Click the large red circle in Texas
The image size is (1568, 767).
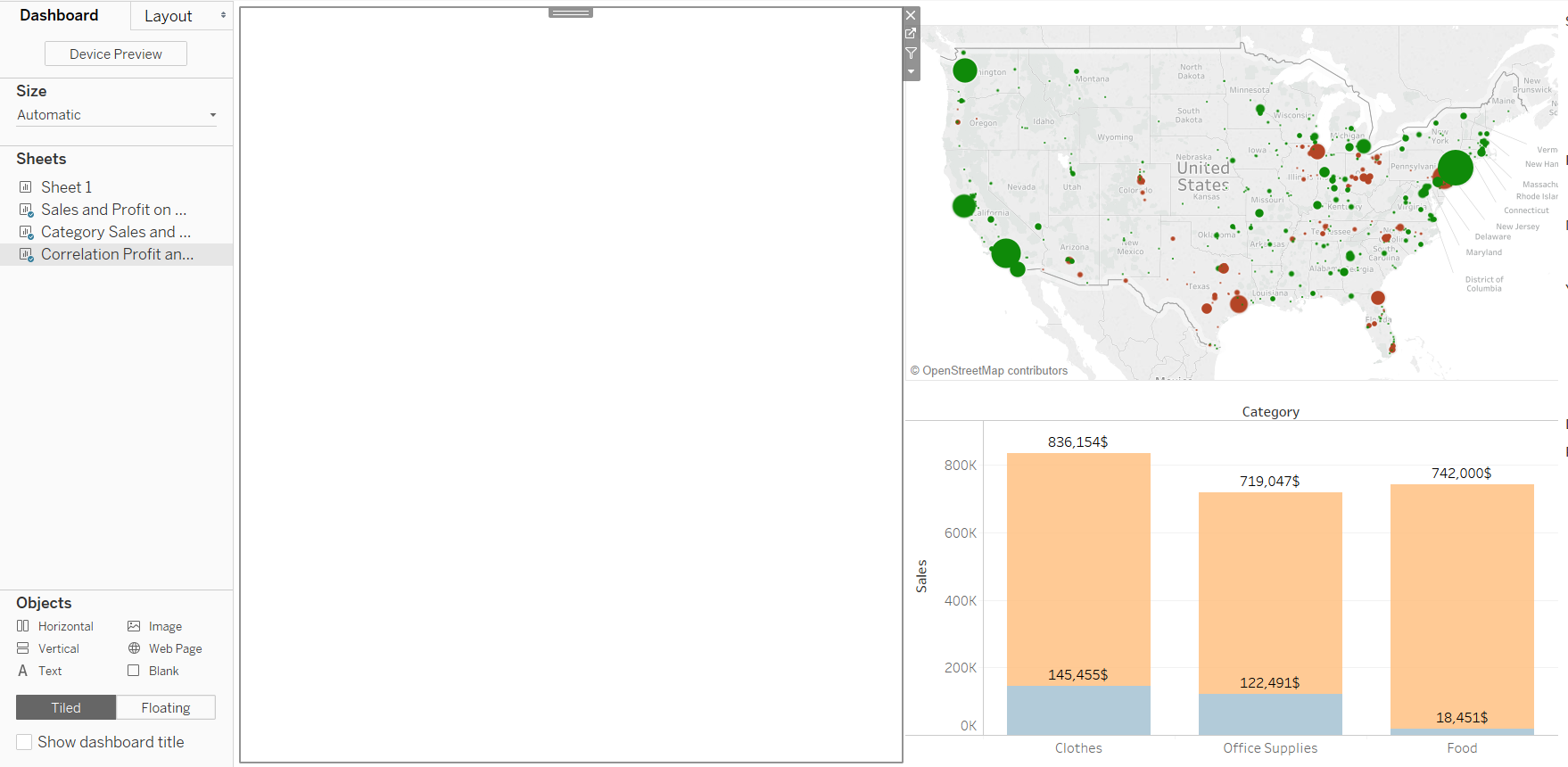pos(1238,304)
